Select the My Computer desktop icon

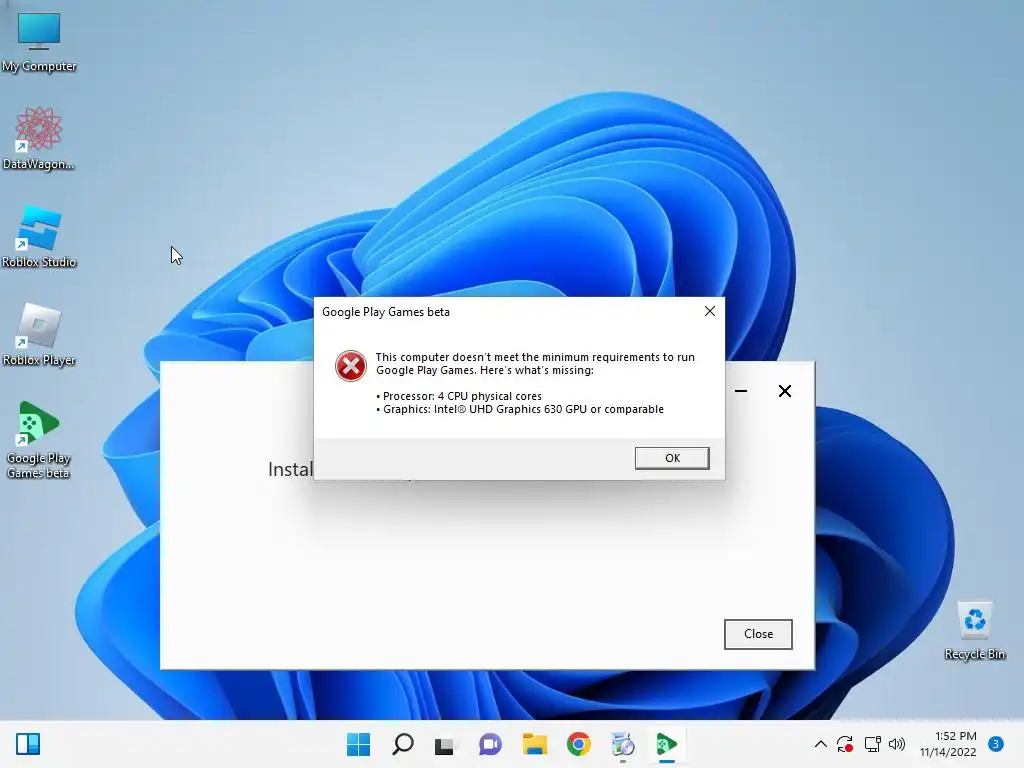(39, 42)
